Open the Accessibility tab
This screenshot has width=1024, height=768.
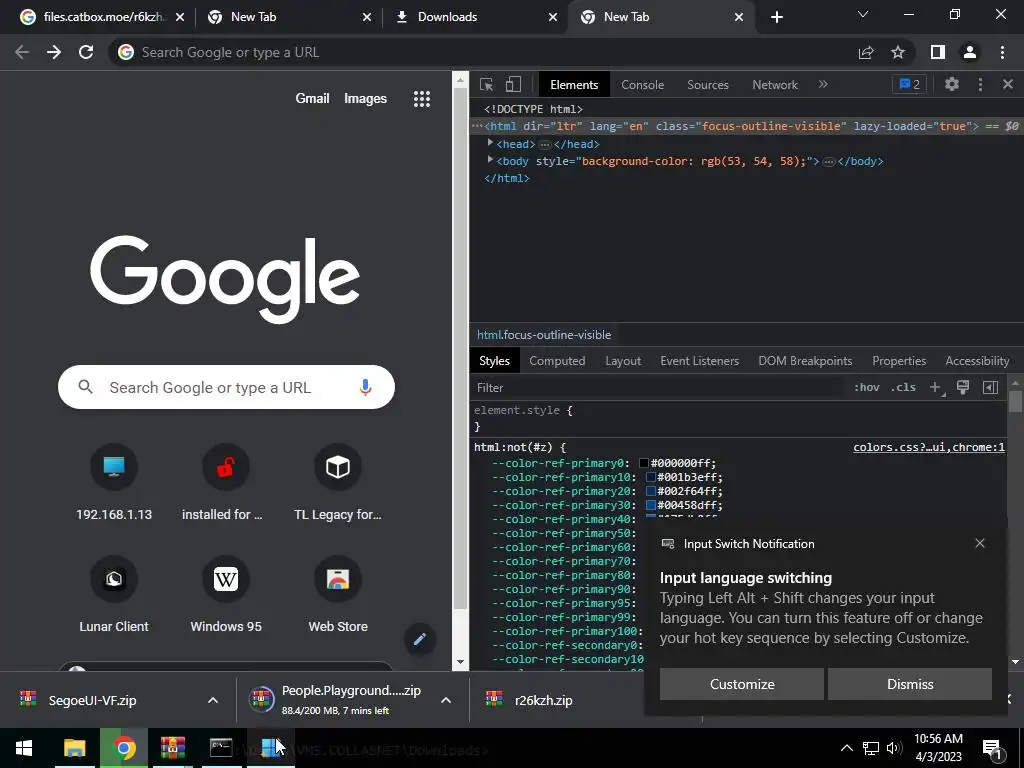pos(977,360)
